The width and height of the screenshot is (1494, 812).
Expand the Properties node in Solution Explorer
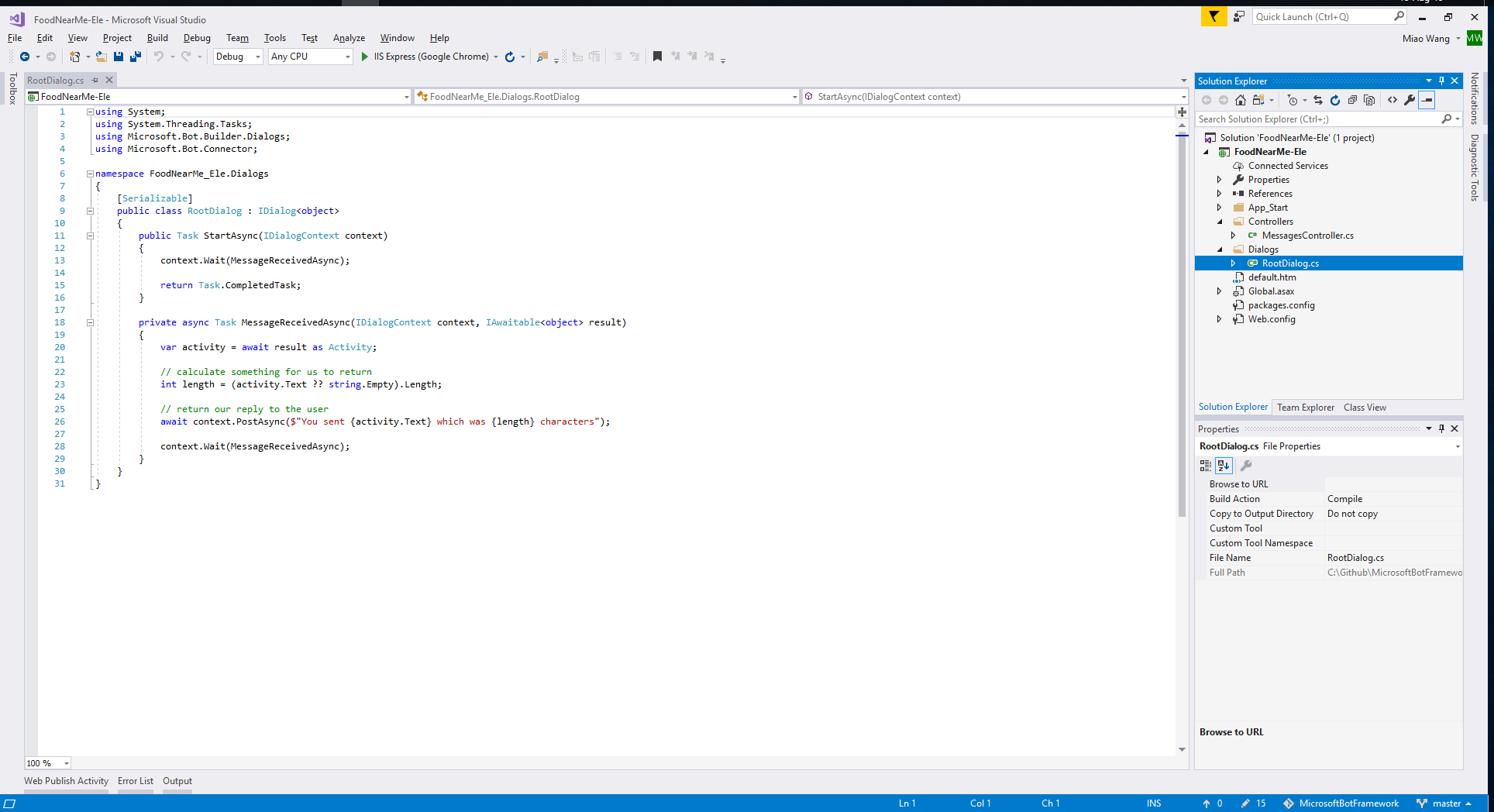pyautogui.click(x=1220, y=180)
